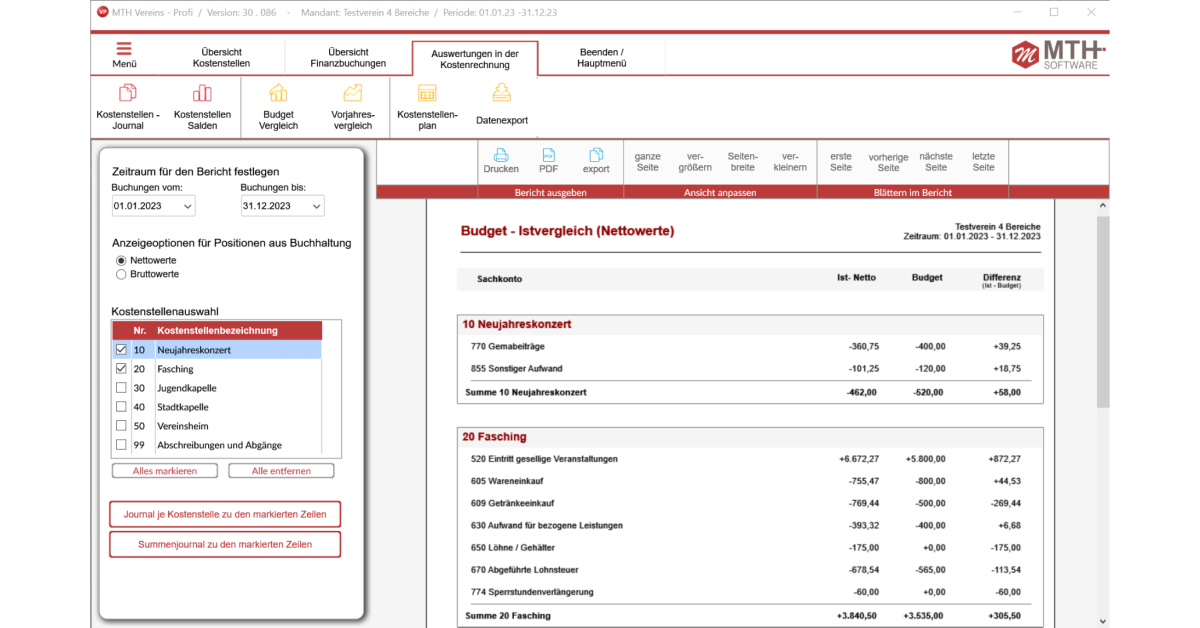Print the report with Drucken icon
This screenshot has width=1200, height=628.
[501, 155]
